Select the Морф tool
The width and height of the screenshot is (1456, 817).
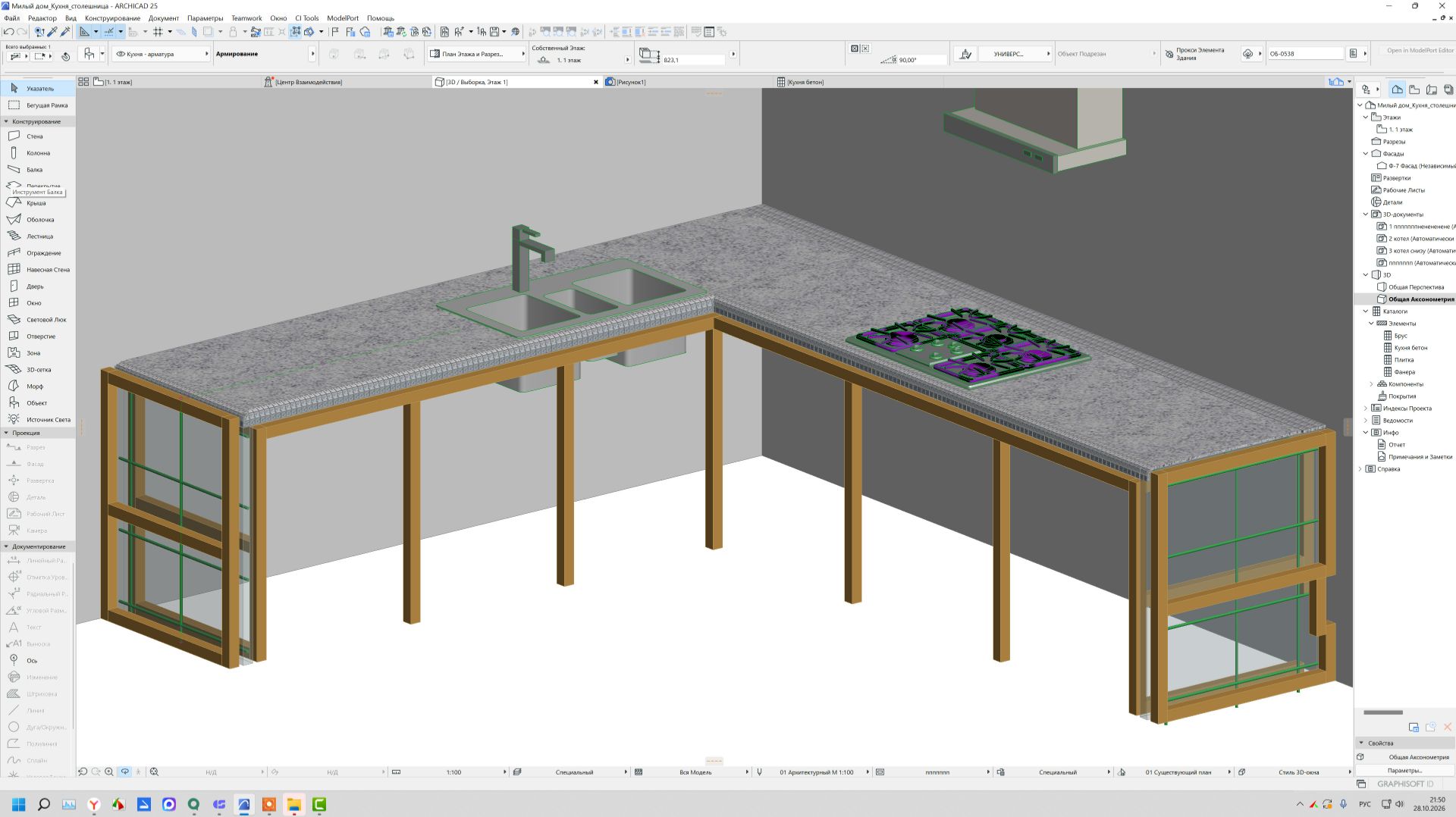coord(36,387)
